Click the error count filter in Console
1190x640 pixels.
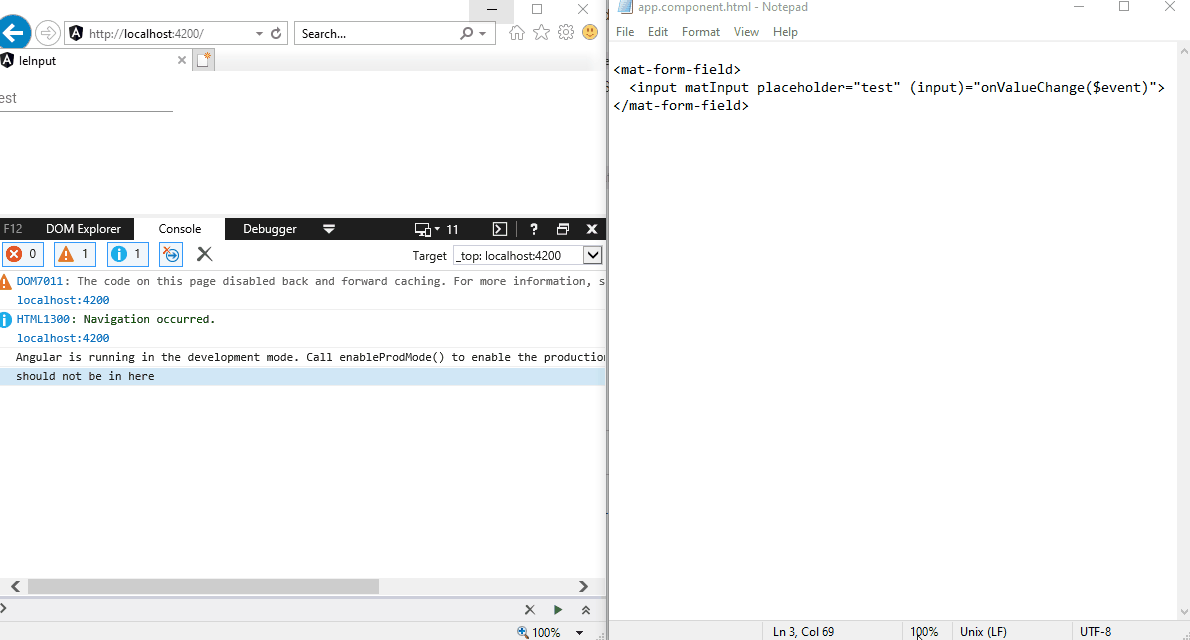click(x=22, y=254)
